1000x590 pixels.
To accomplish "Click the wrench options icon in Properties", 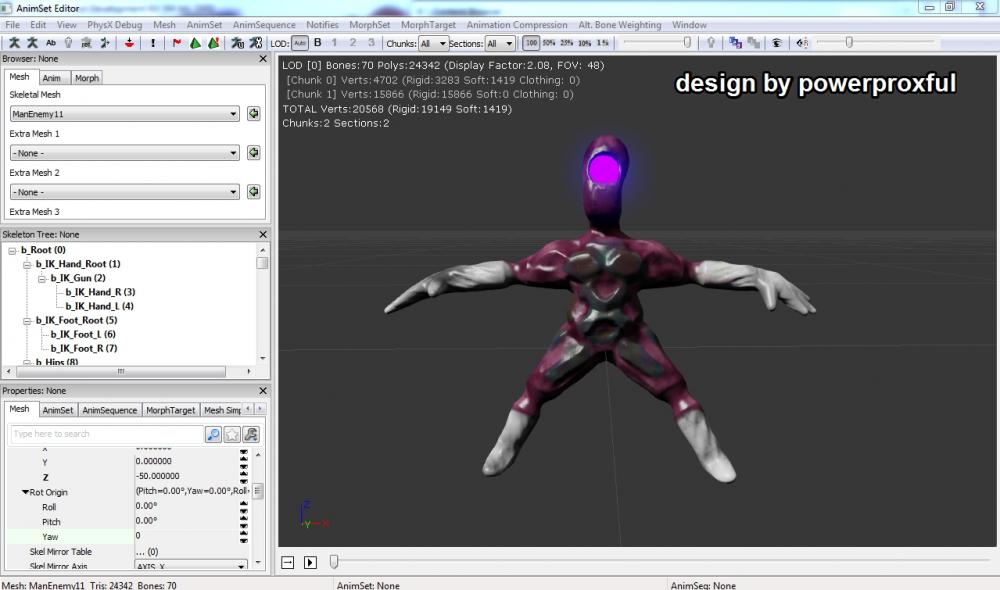I will tap(251, 434).
